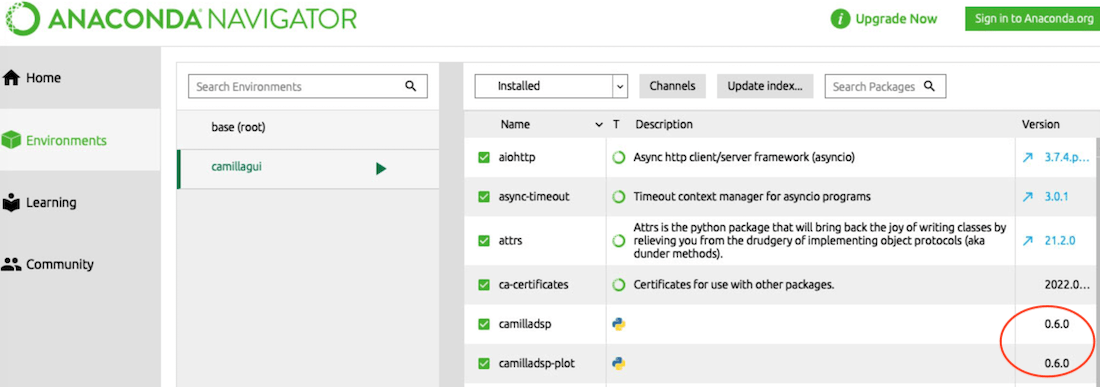Click the Sign in to Anaconda.org button

click(1033, 19)
